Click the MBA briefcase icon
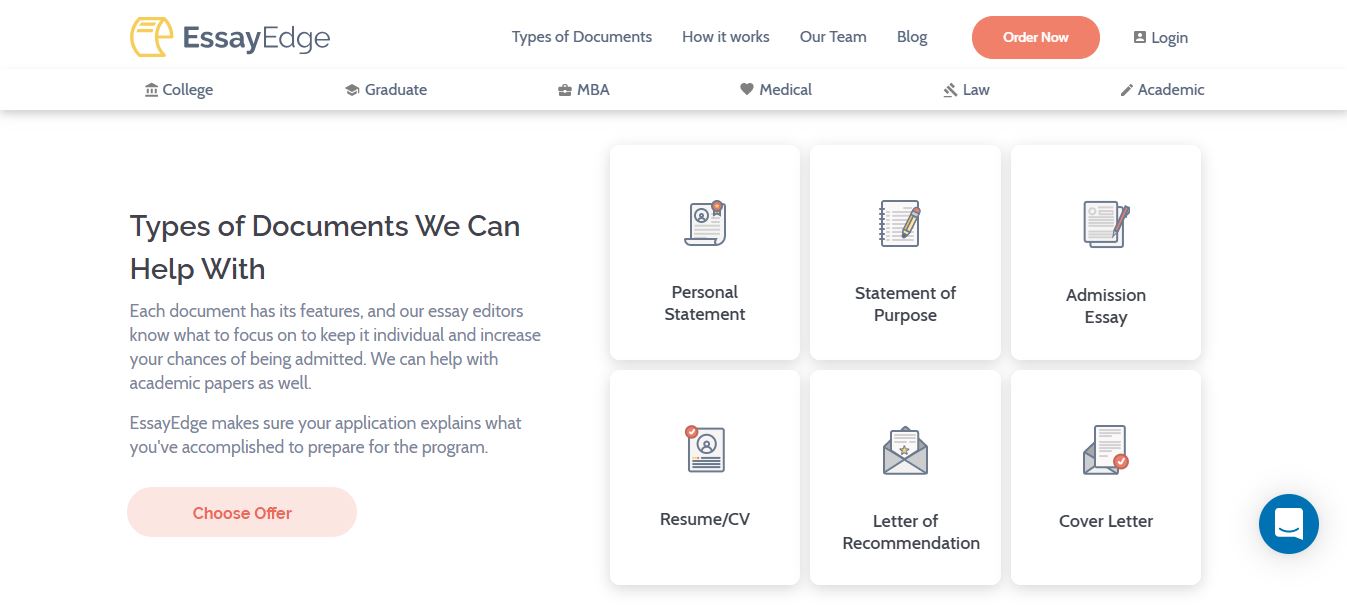This screenshot has width=1347, height=612. click(565, 90)
